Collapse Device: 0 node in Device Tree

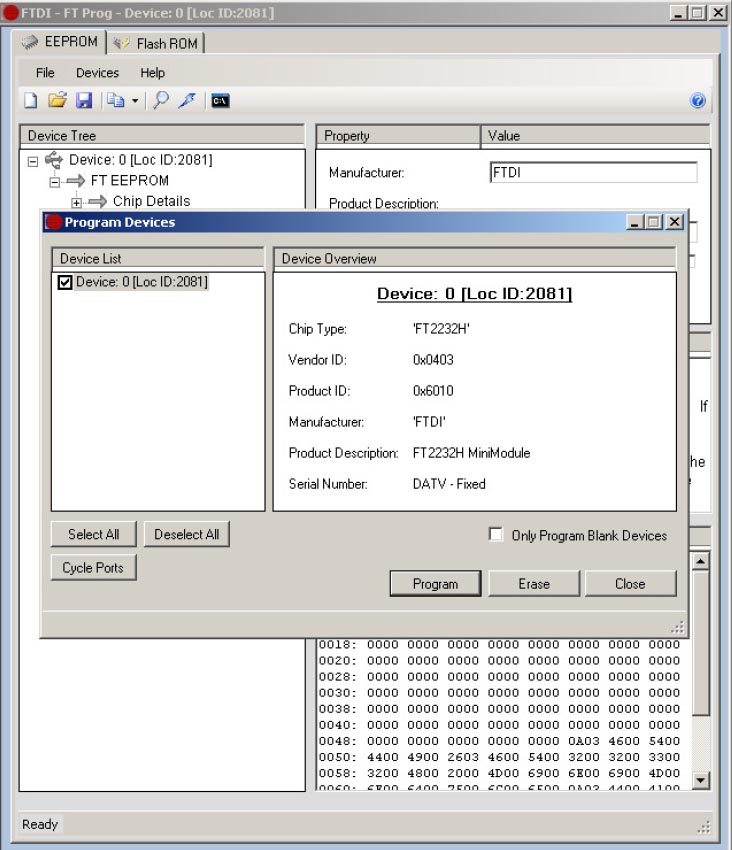[x=33, y=162]
